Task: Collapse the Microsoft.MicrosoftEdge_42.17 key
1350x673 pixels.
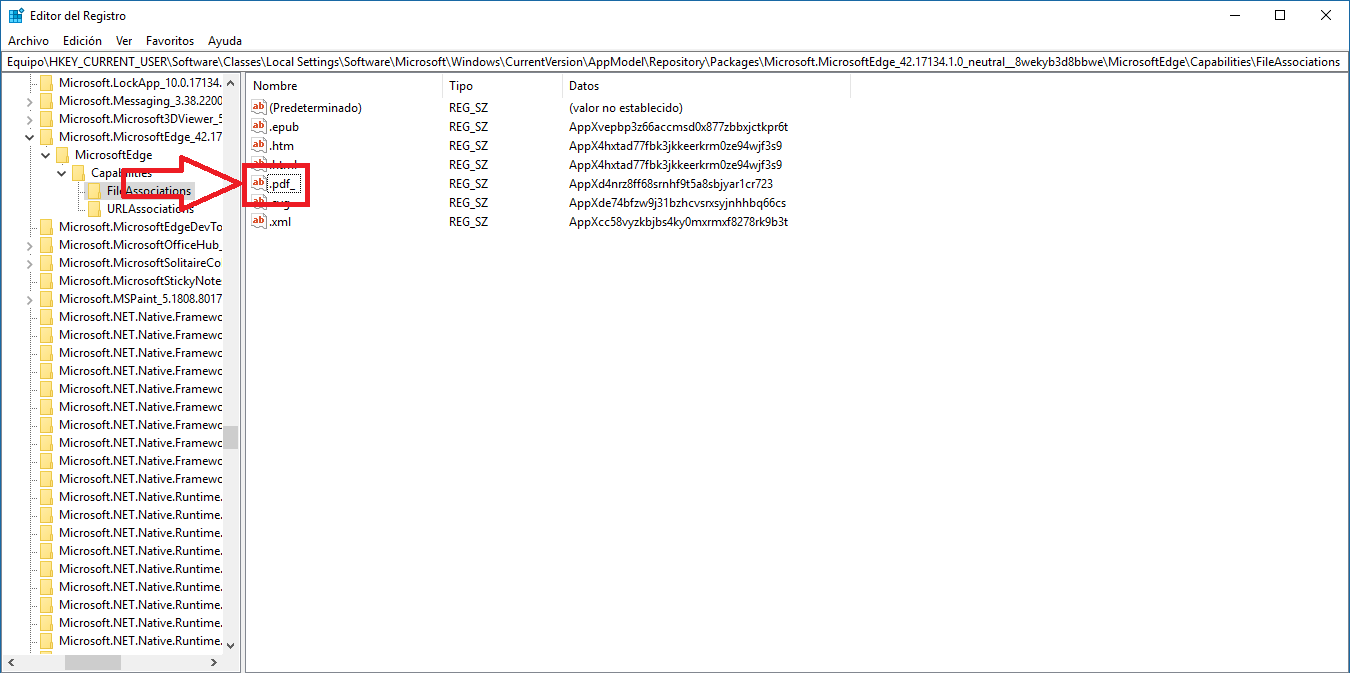Action: coord(29,137)
